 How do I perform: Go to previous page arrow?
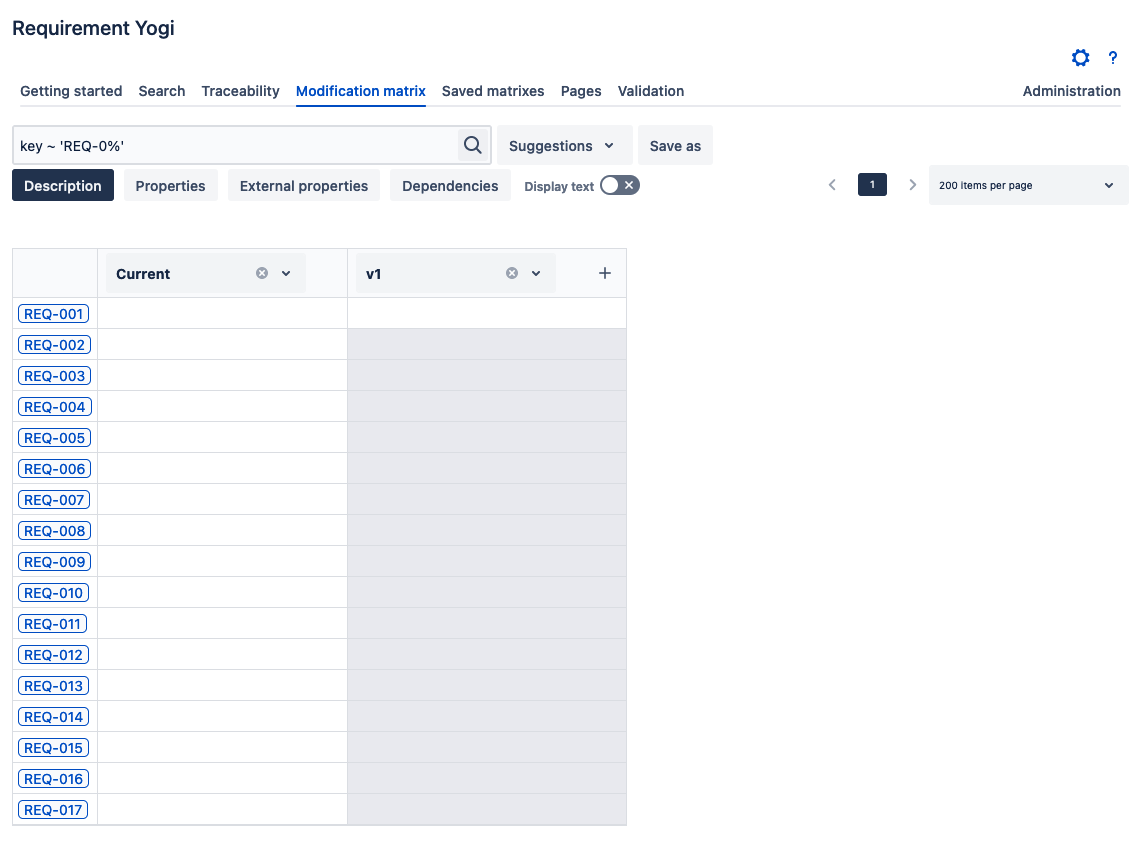(832, 185)
